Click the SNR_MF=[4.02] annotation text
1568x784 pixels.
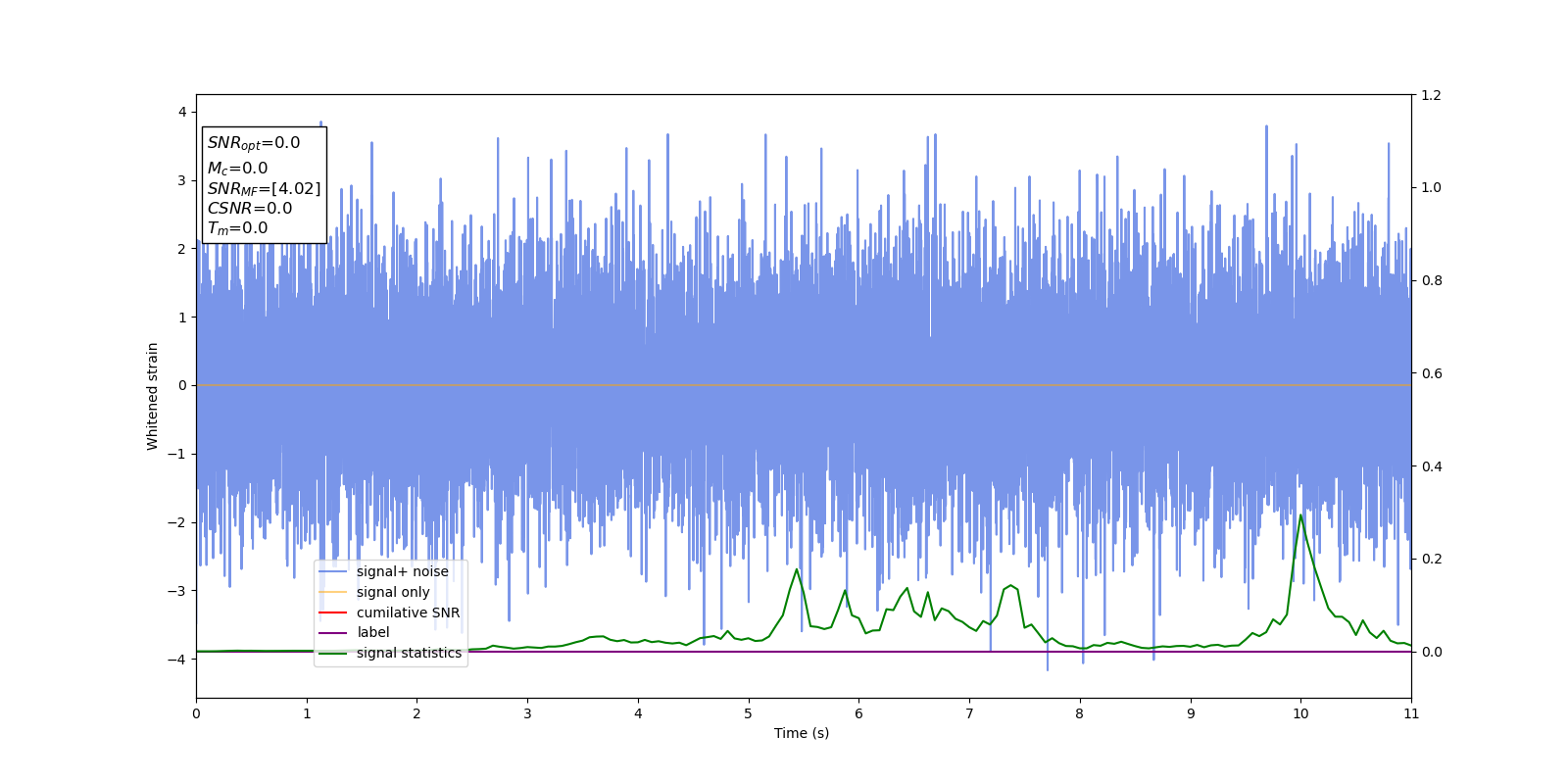264,189
